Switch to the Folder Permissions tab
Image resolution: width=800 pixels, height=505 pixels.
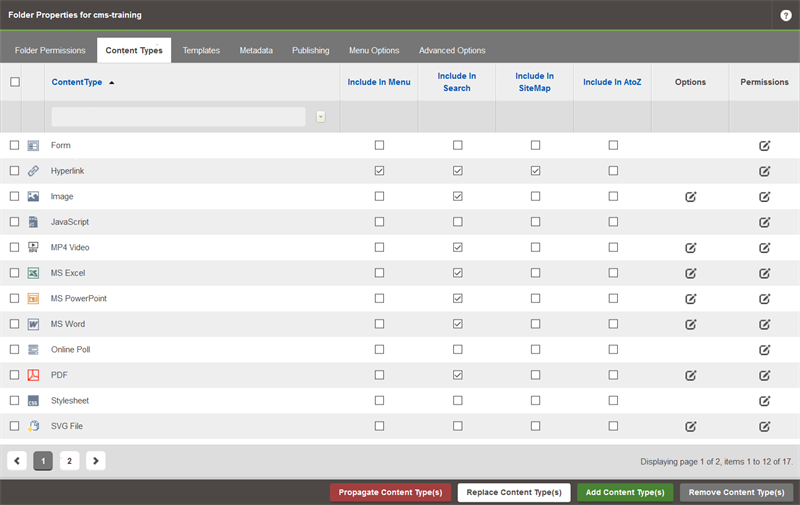click(x=50, y=50)
